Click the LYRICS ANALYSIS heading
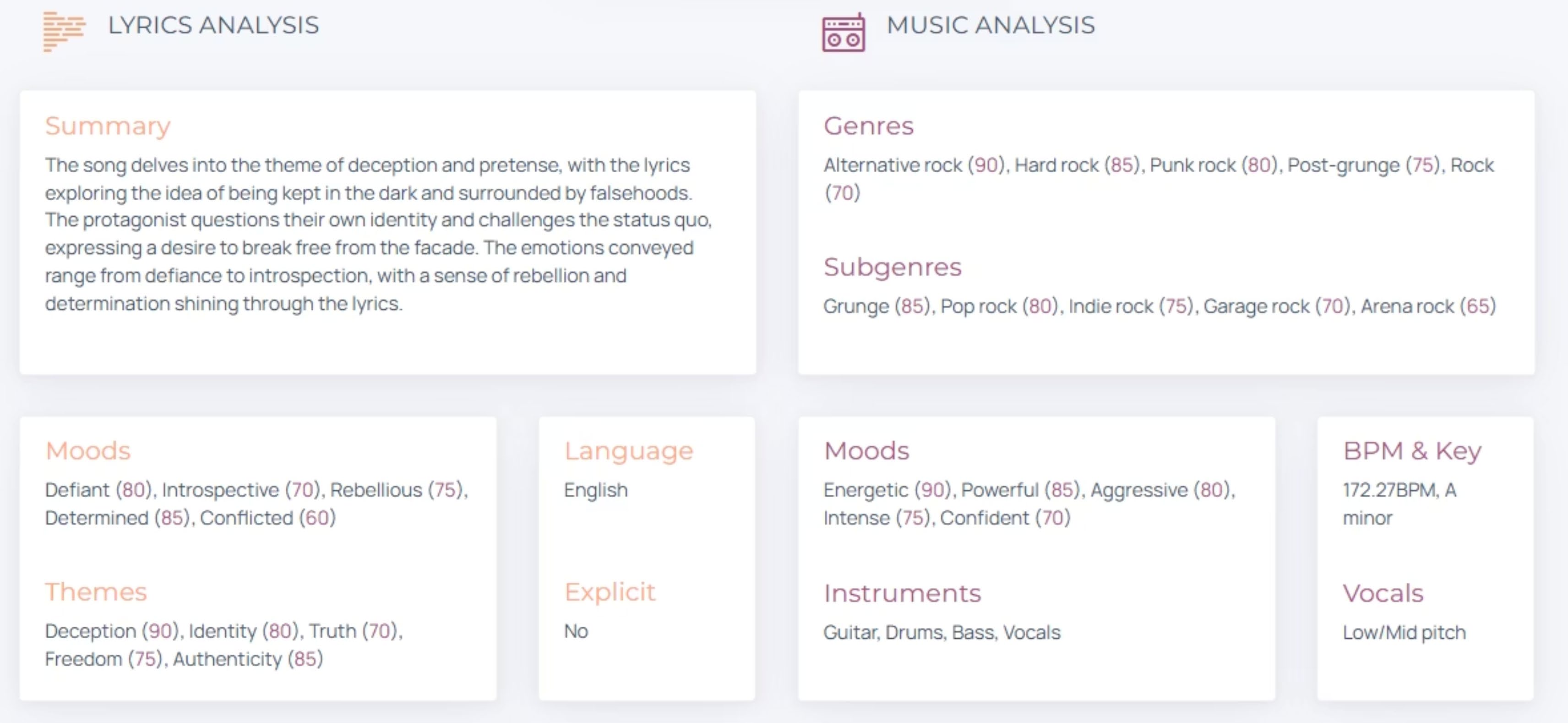The width and height of the screenshot is (1568, 723). 213,26
